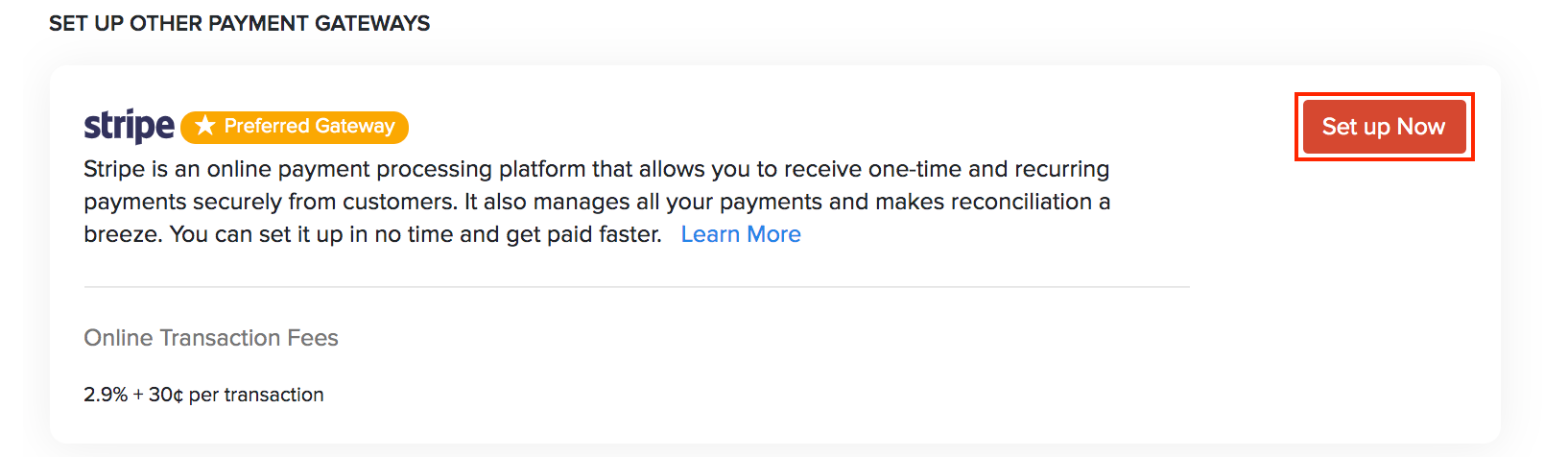Screen dimensions: 1568x457
Task: Open the Learn More link
Action: pos(740,234)
